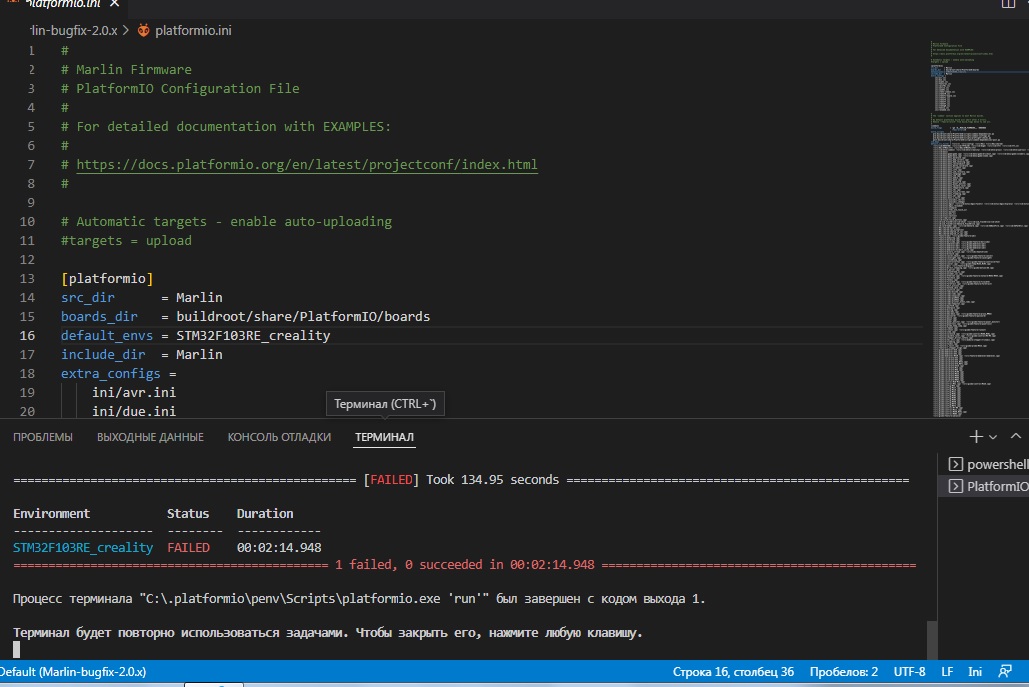Viewport: 1029px width, 687px height.
Task: Open the terminal launch profile dropdown
Action: click(x=993, y=437)
